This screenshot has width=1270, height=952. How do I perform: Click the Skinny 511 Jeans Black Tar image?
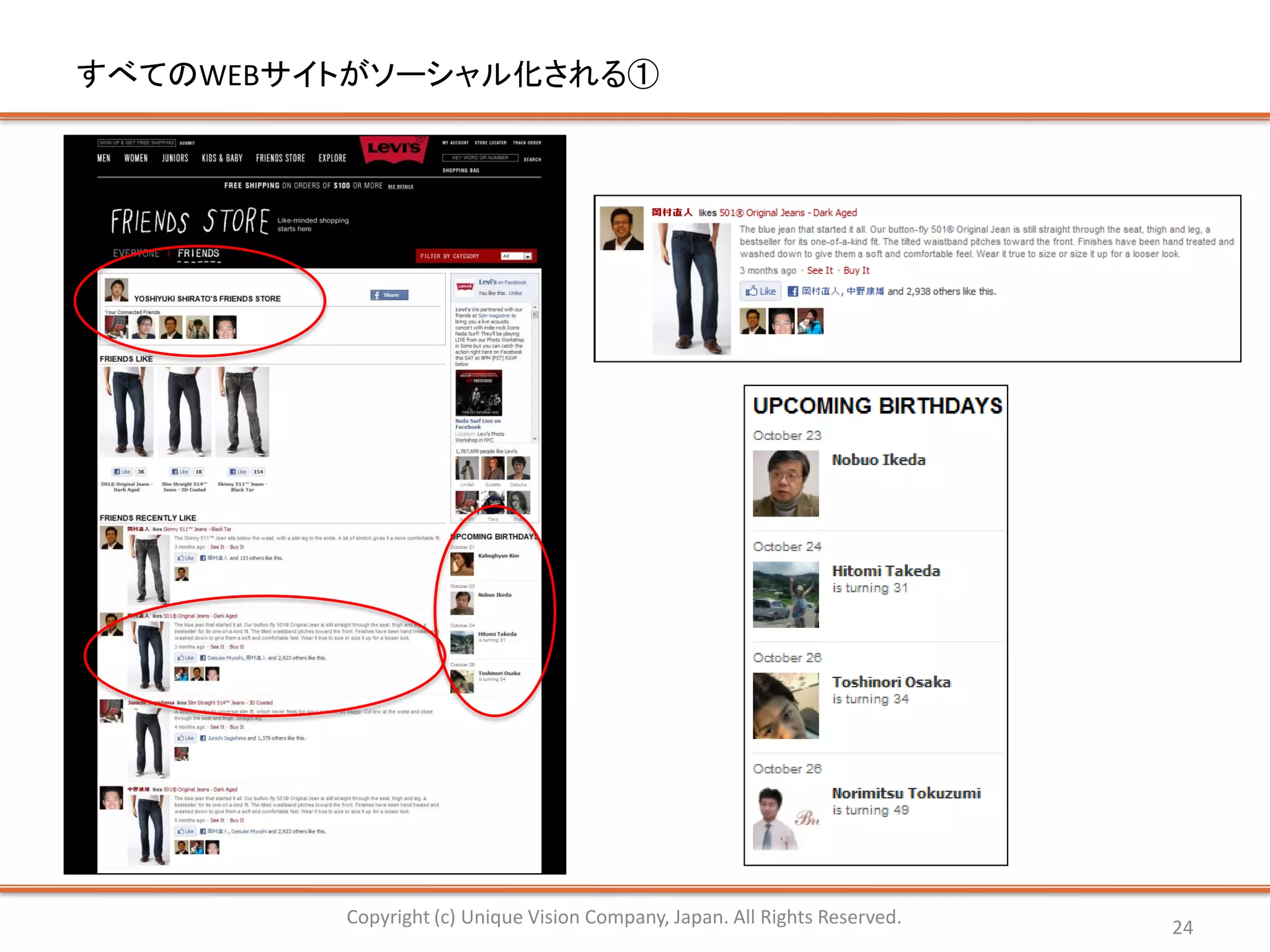(x=242, y=412)
